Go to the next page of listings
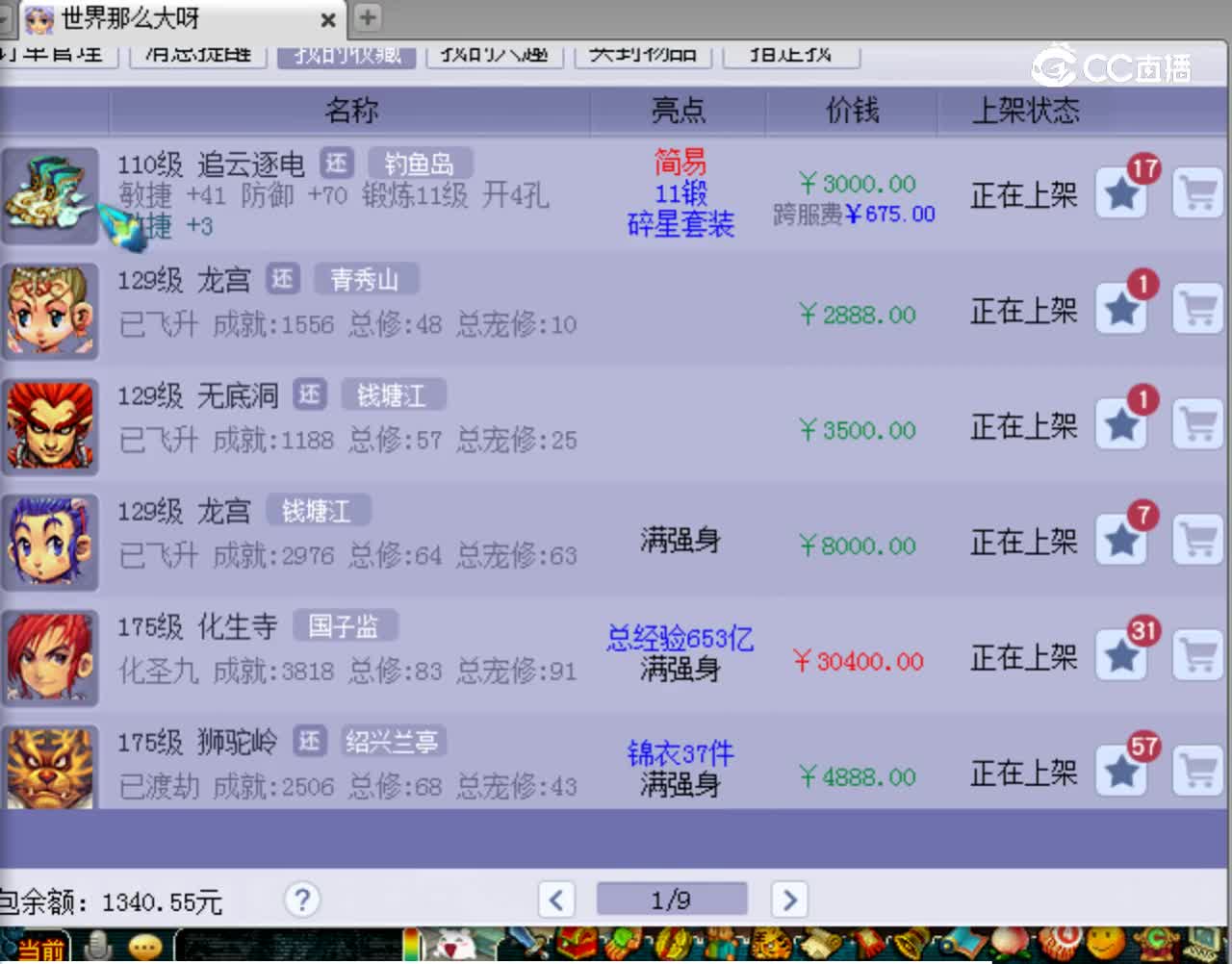 788,900
